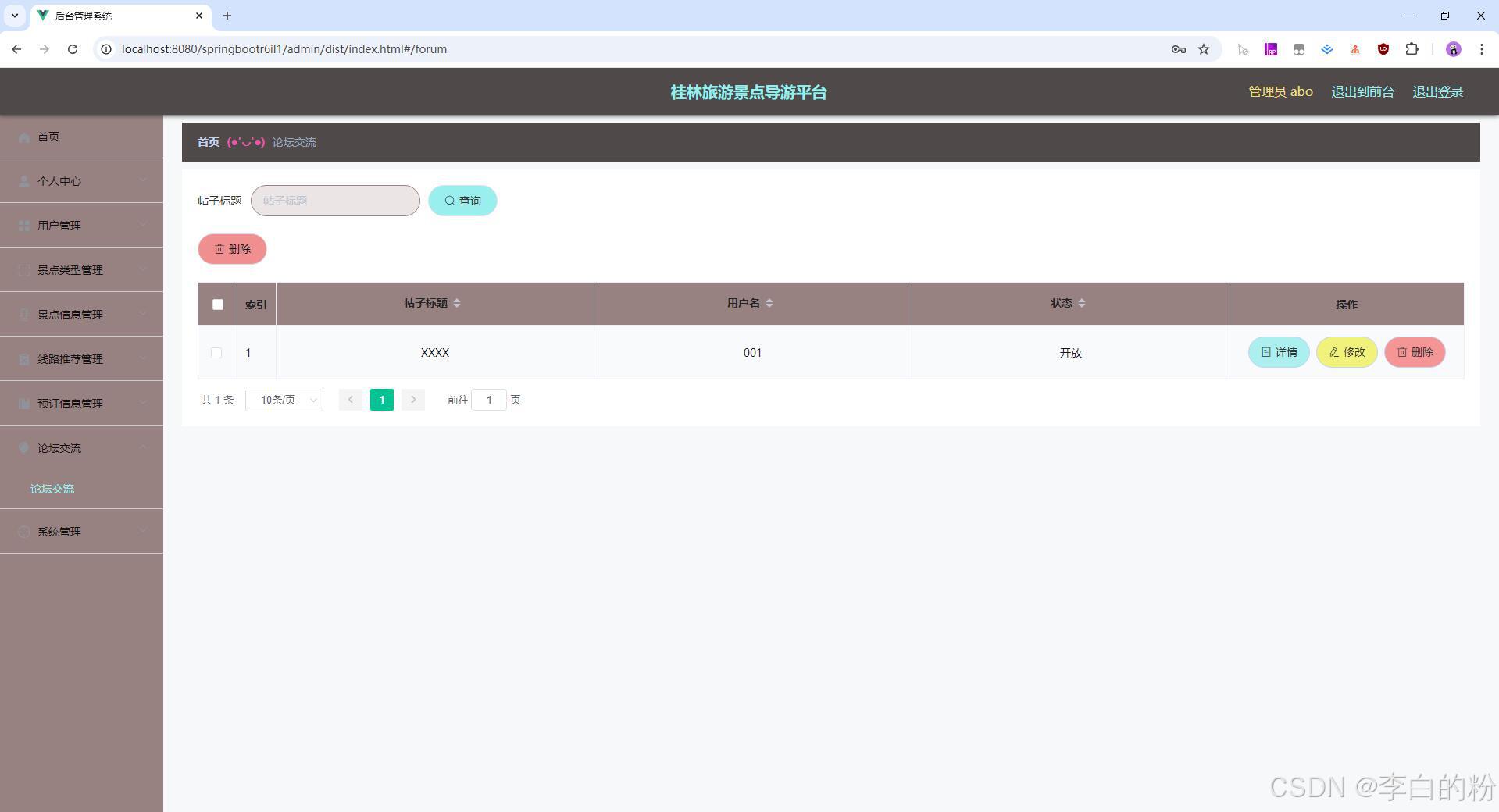Click the icon beside 系统管理
Viewport: 1499px width, 812px height.
(24, 532)
